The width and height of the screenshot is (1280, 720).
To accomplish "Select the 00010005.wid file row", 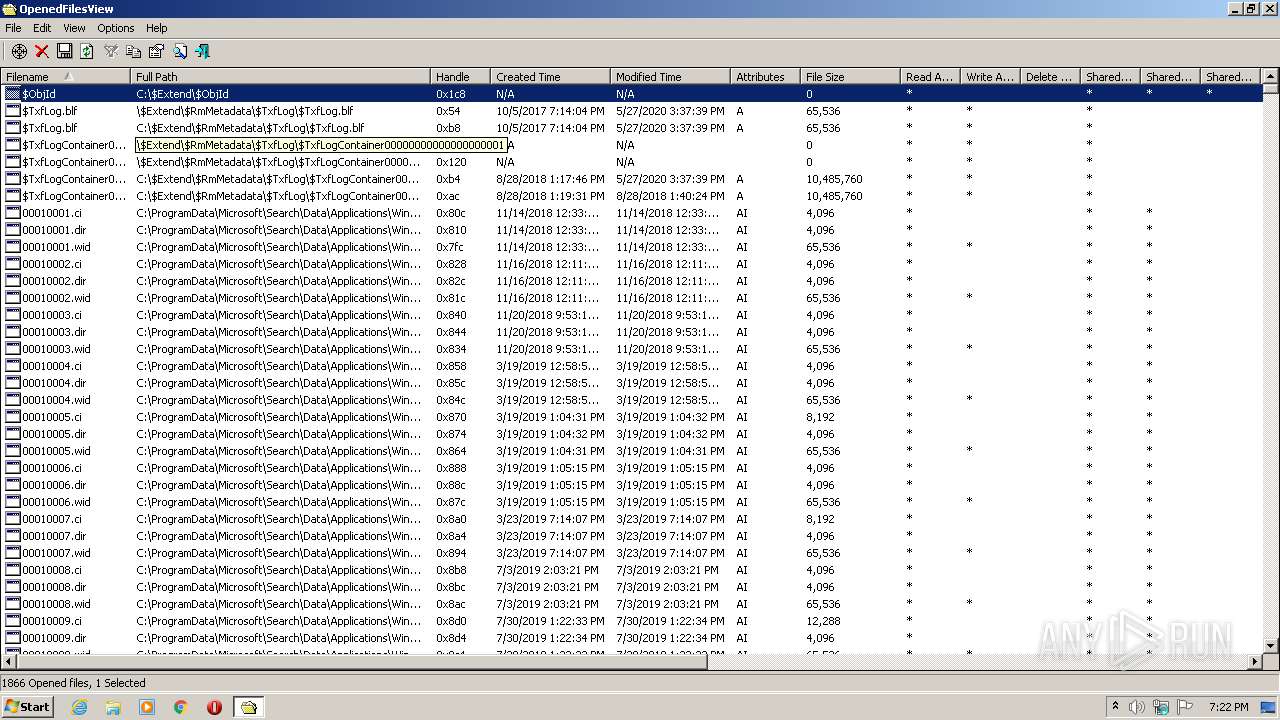I will point(632,451).
